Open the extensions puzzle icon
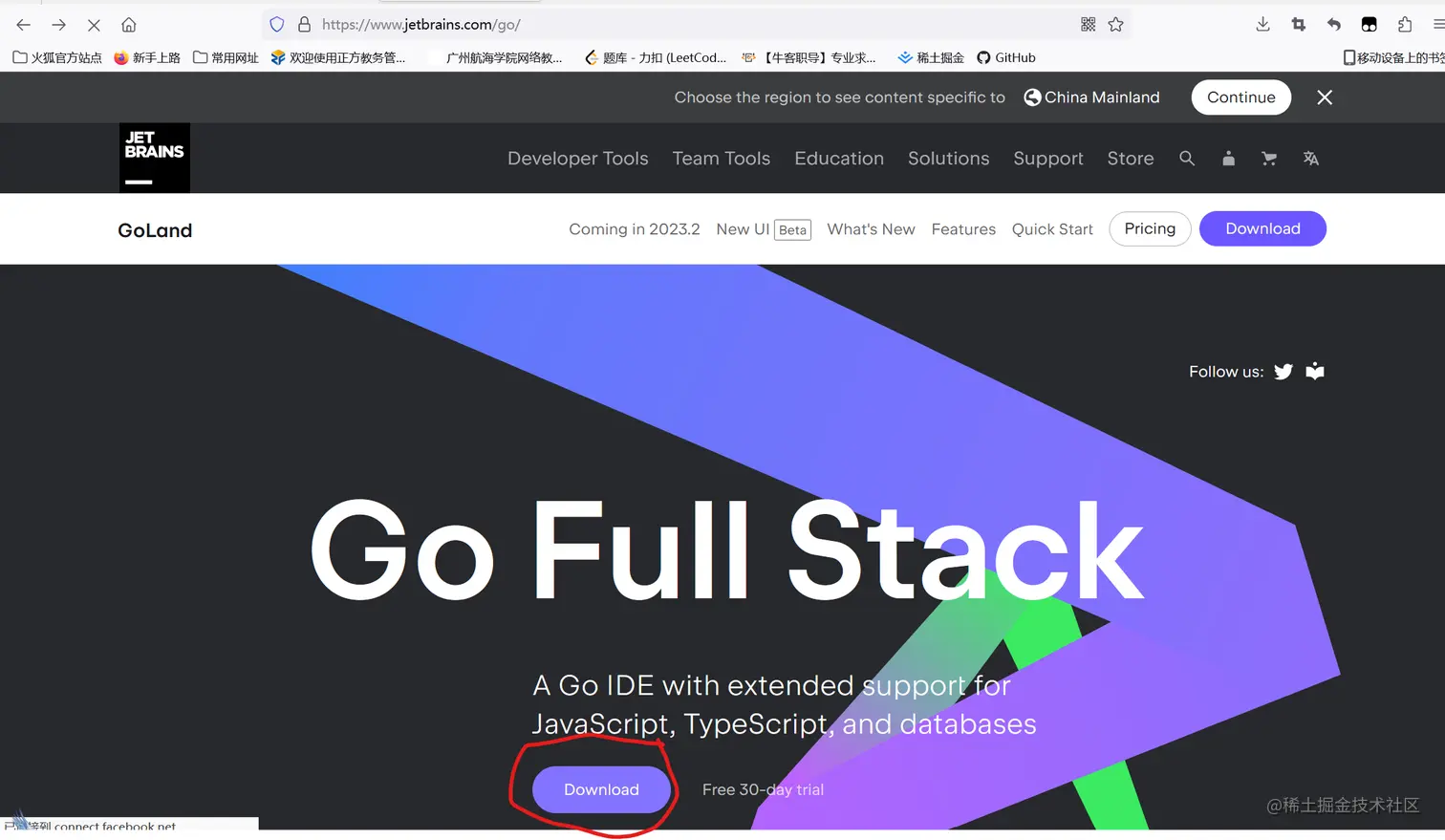 pyautogui.click(x=1404, y=25)
